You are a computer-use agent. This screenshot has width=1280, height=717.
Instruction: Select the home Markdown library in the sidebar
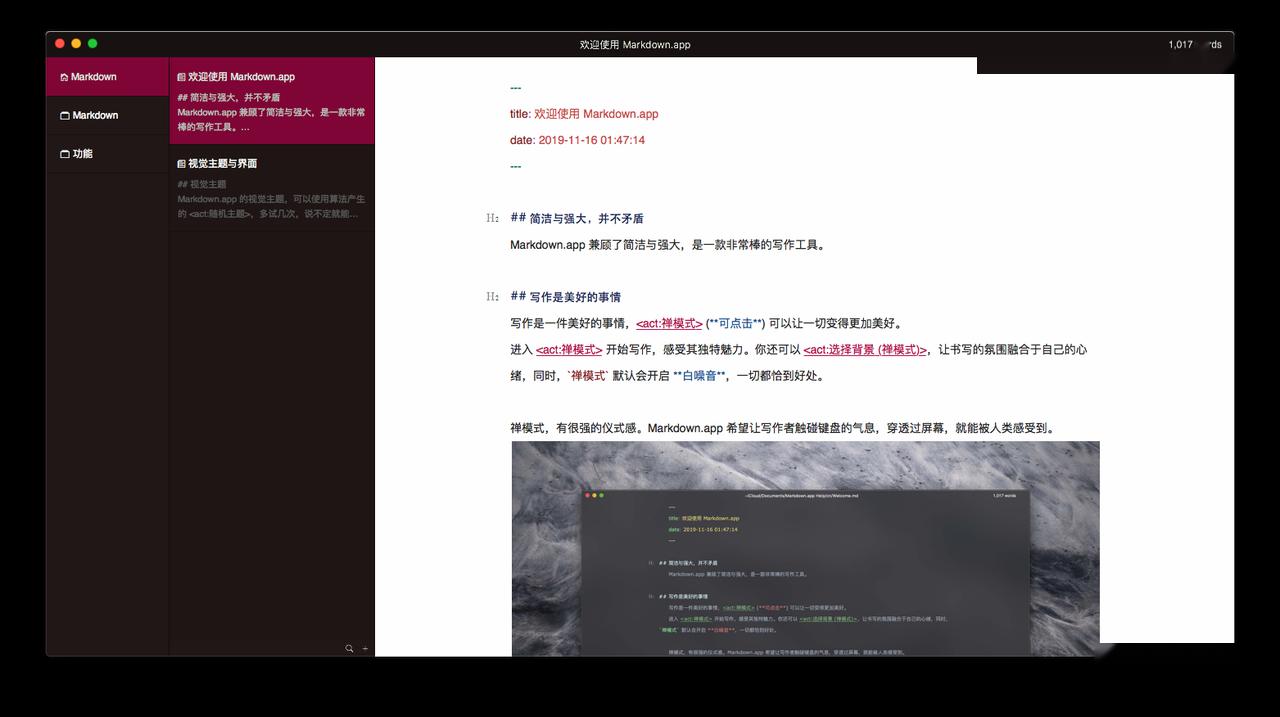tap(107, 77)
